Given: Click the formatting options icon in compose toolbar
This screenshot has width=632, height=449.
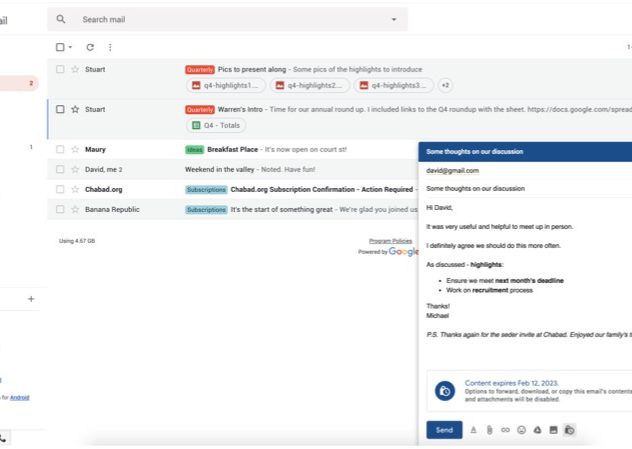Looking at the screenshot, I should click(474, 430).
